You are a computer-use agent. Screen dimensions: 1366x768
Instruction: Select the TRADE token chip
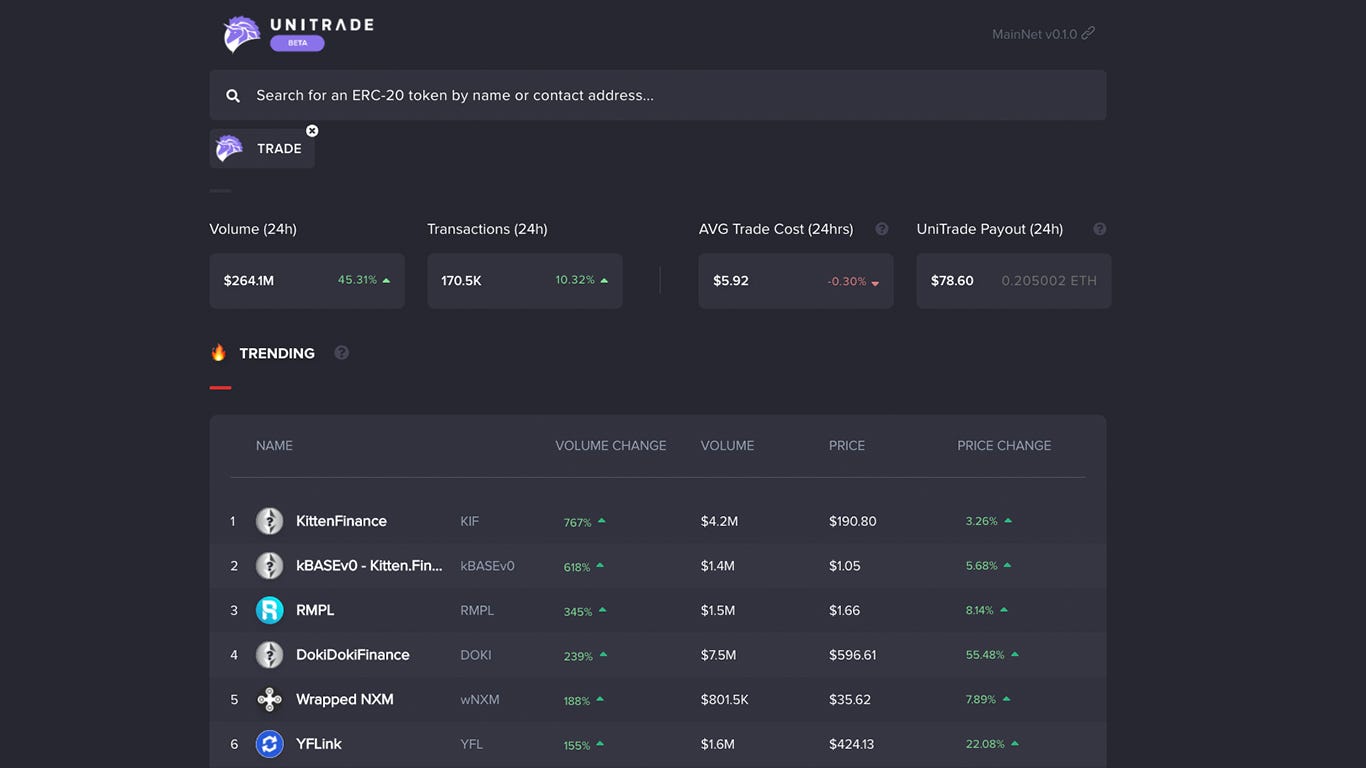pos(262,148)
